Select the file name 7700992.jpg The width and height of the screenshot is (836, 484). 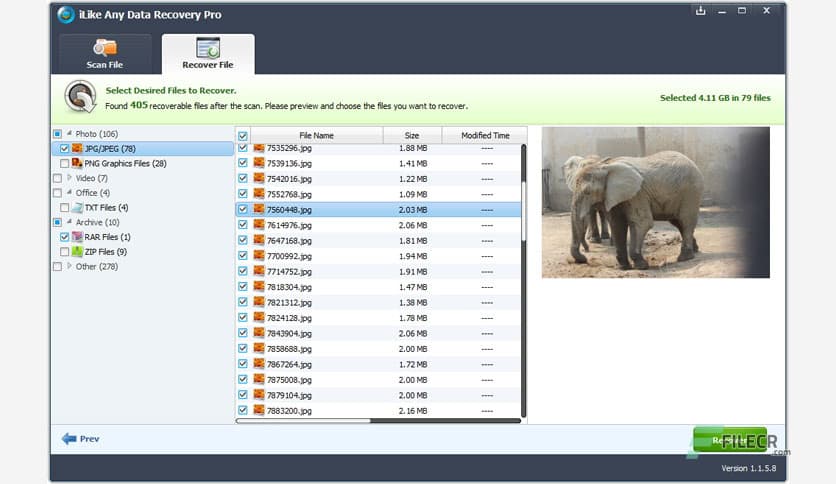coord(289,256)
